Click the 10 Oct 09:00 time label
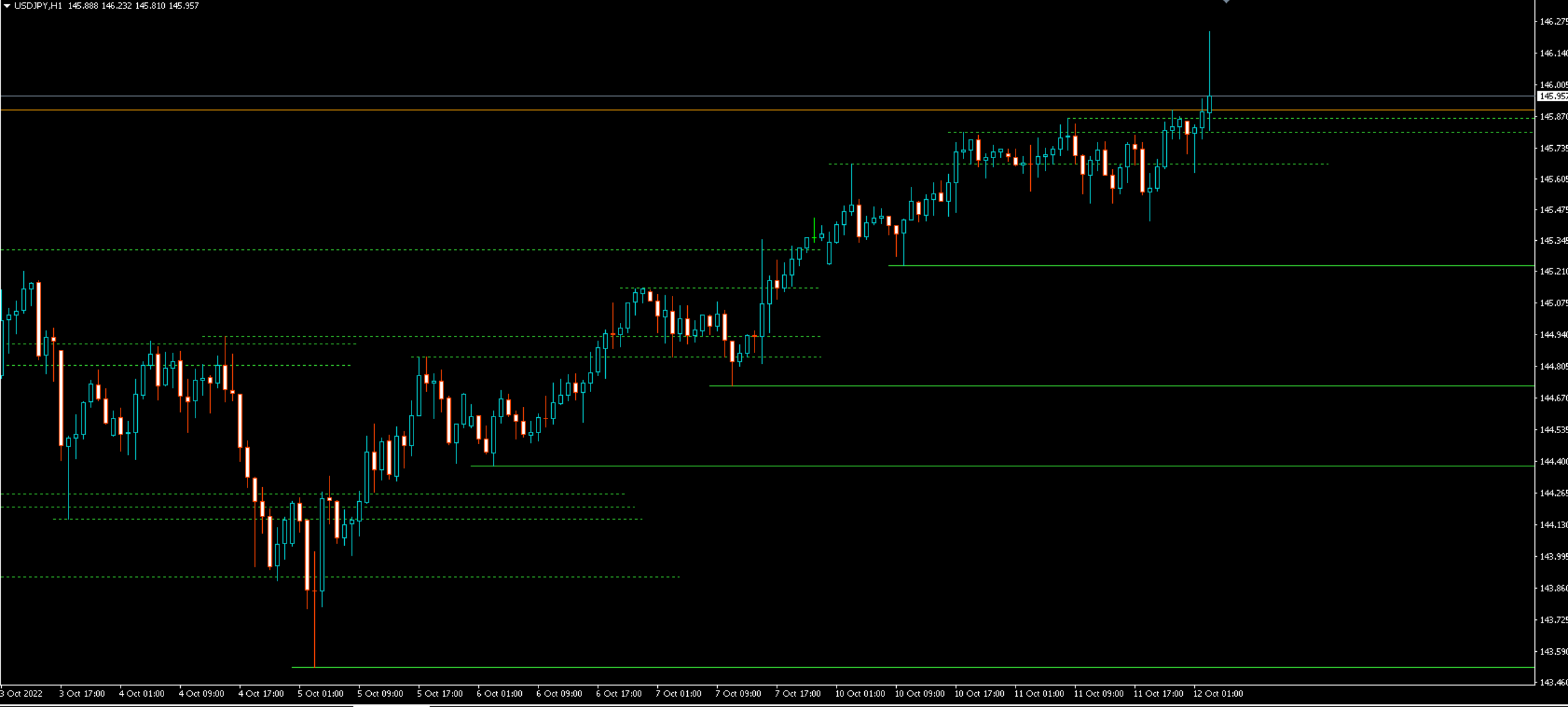This screenshot has height=707, width=1568. point(920,694)
